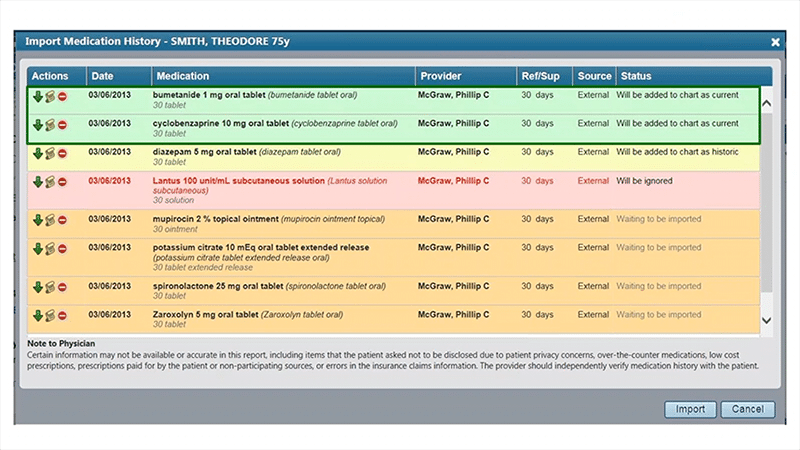The image size is (800, 450).
Task: Click green import arrow for cyclobenzaprine row
Action: (38, 125)
